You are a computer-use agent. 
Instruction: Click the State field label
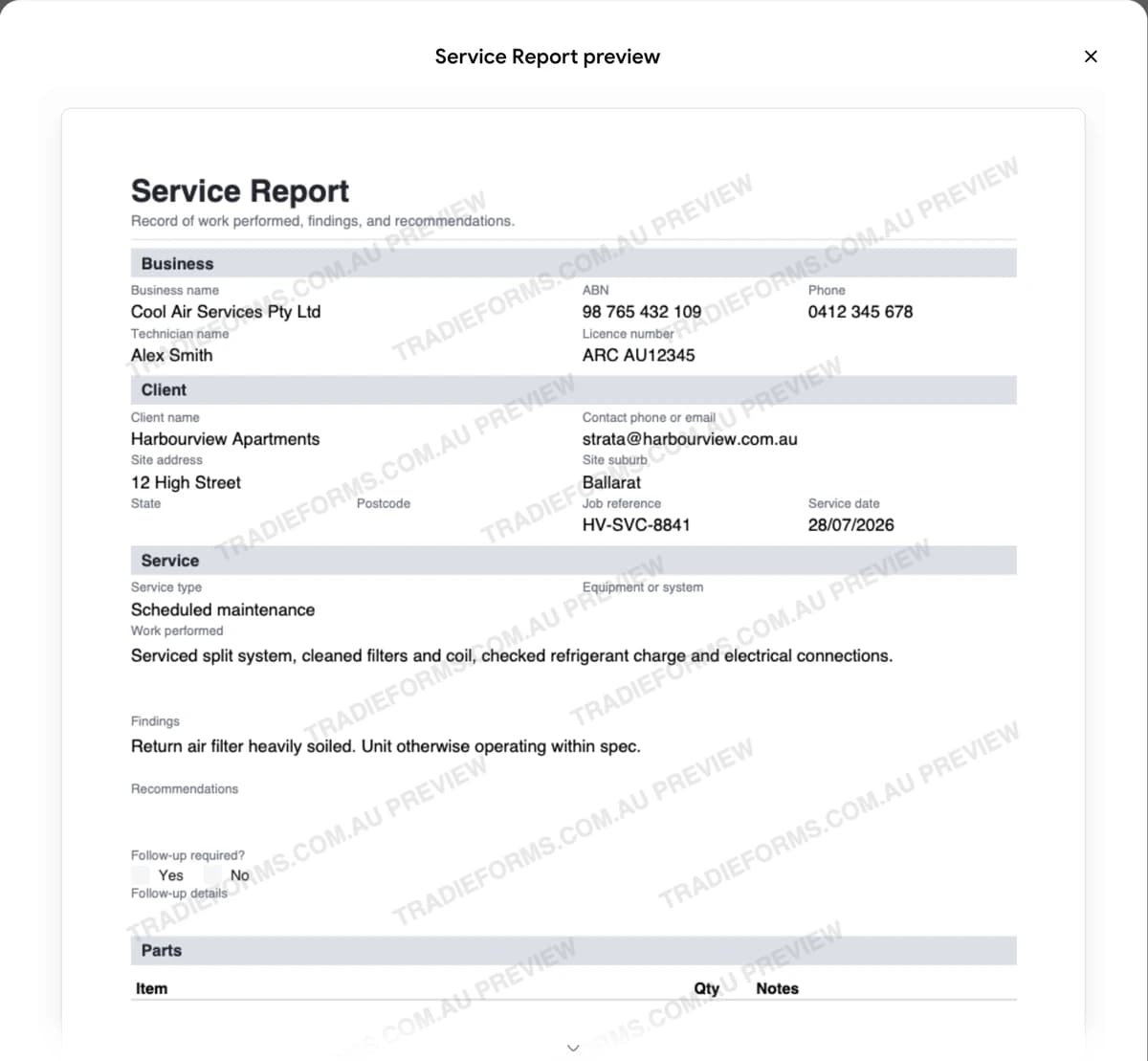[145, 503]
